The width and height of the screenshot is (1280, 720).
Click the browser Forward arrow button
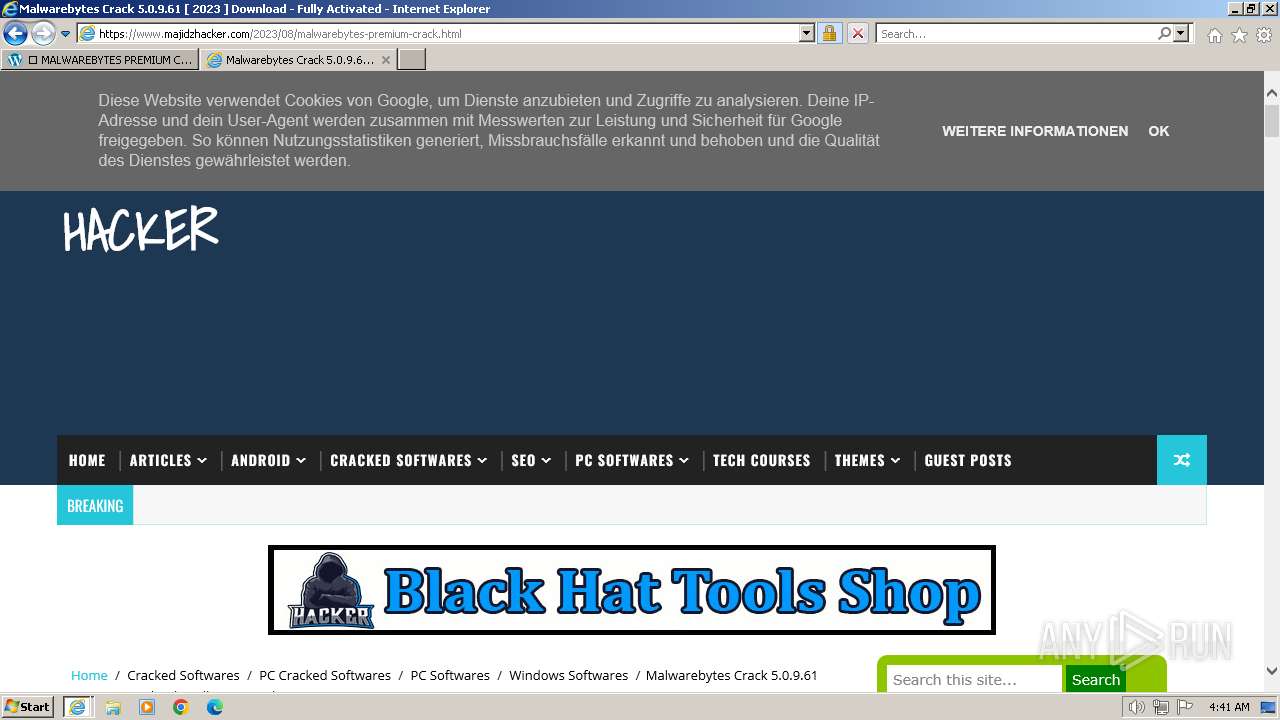[43, 33]
